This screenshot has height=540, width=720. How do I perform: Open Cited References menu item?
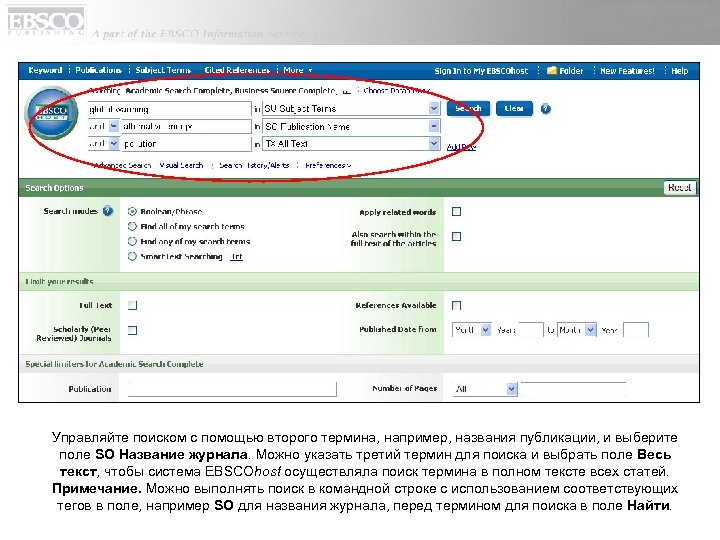[x=237, y=70]
